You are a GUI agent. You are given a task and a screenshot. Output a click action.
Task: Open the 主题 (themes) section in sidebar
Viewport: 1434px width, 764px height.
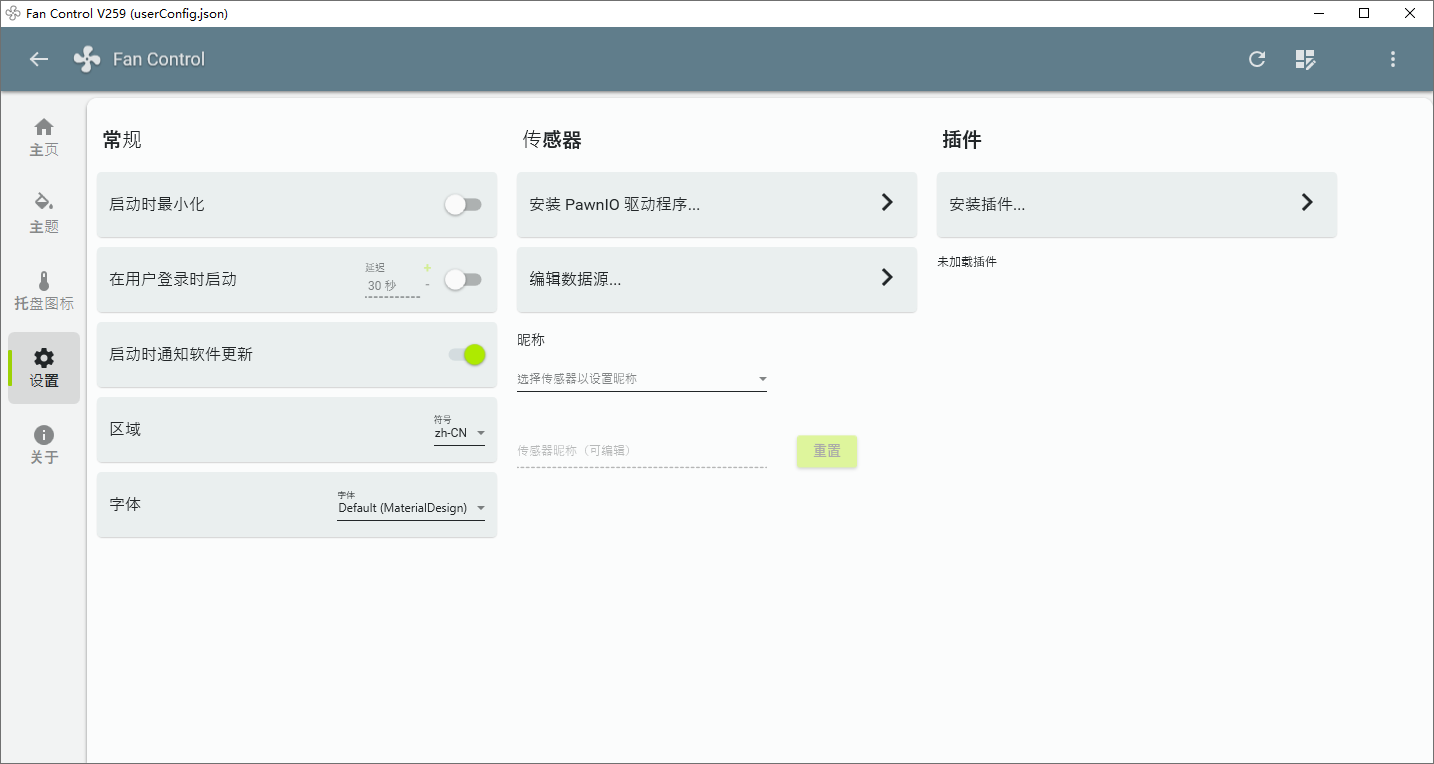pos(43,212)
